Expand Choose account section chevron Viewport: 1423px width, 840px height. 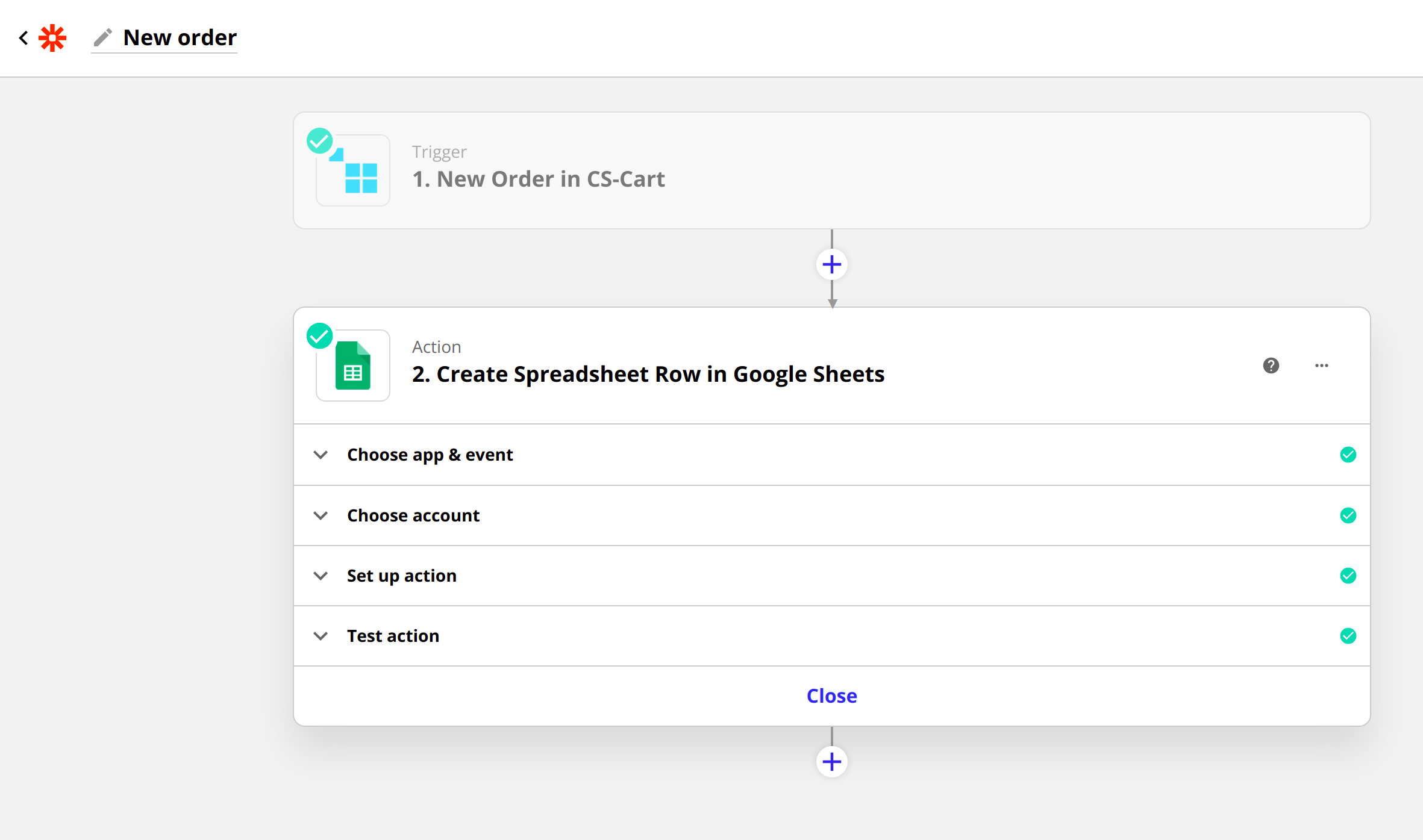click(x=321, y=515)
